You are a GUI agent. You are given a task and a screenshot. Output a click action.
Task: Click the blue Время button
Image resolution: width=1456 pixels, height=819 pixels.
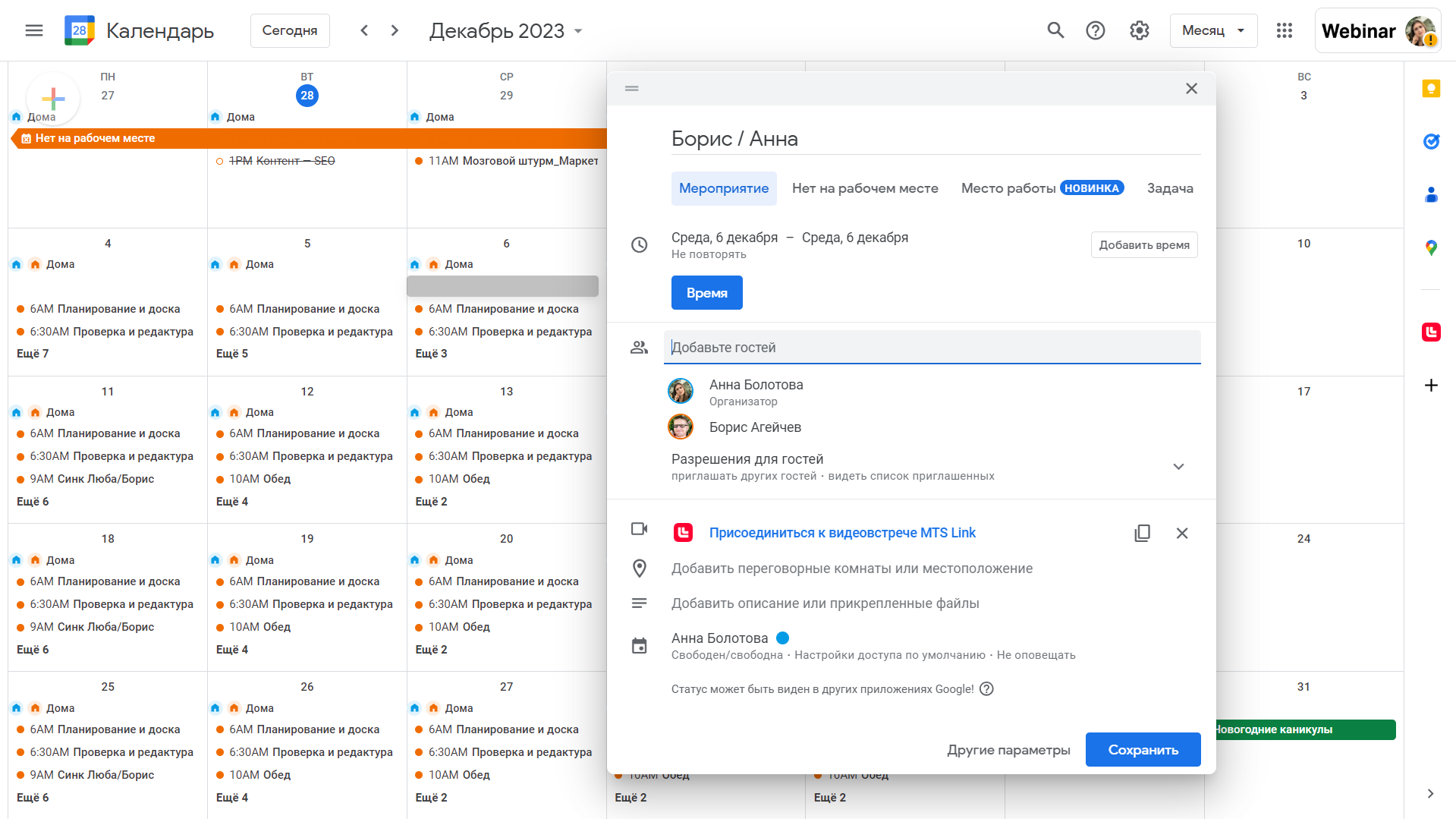pos(706,292)
